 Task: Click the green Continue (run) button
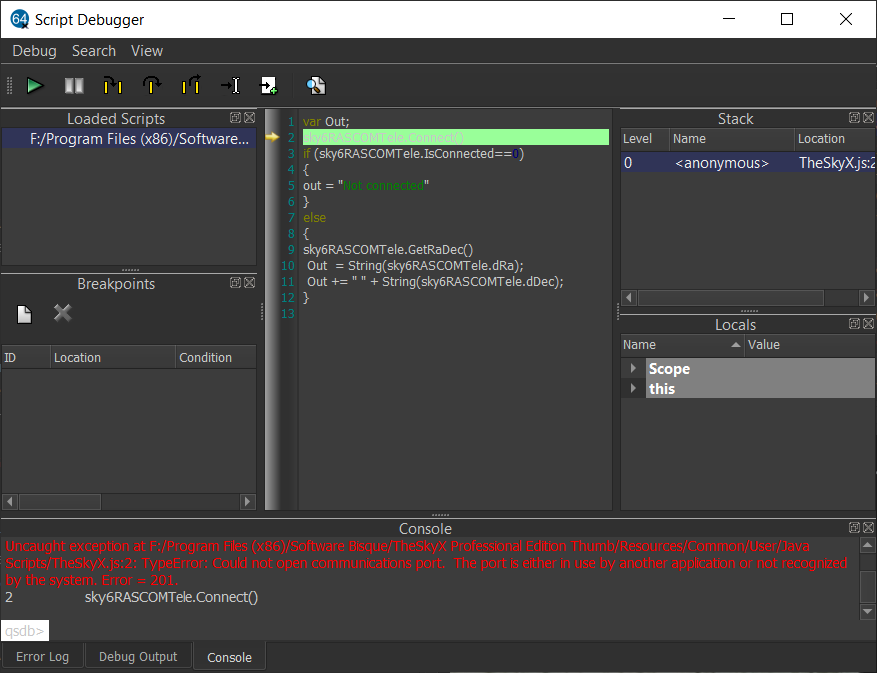click(x=35, y=86)
